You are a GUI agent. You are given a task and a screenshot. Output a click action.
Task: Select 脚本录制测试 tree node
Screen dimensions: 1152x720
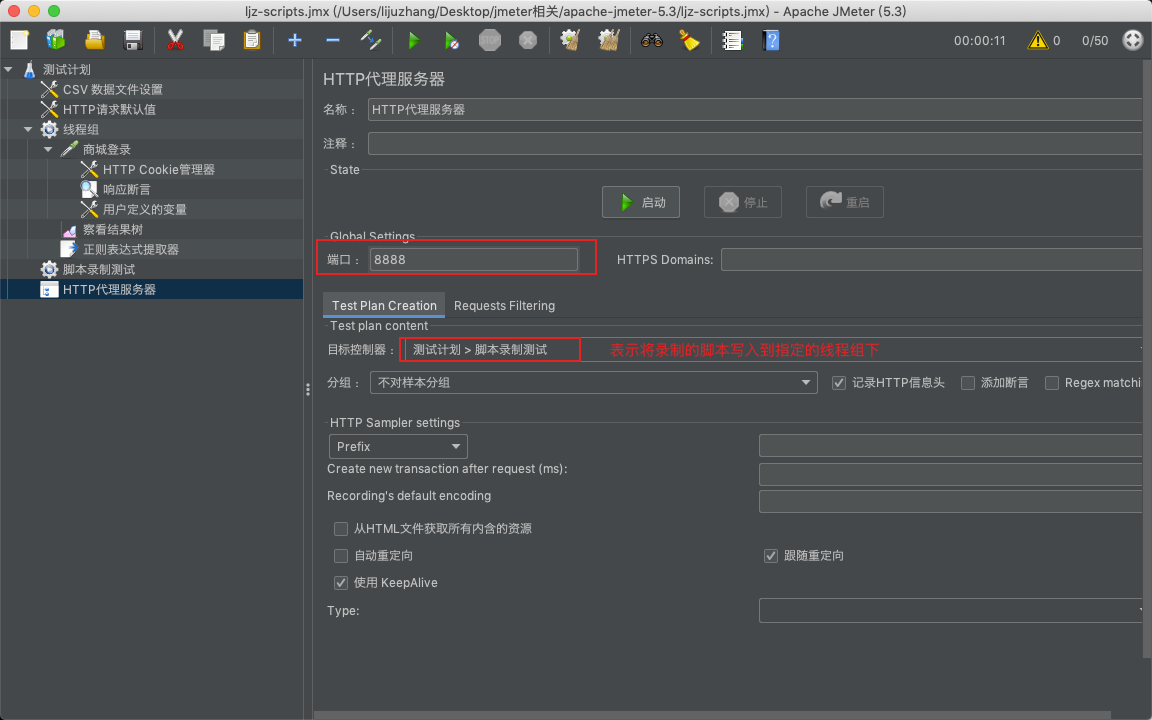98,269
